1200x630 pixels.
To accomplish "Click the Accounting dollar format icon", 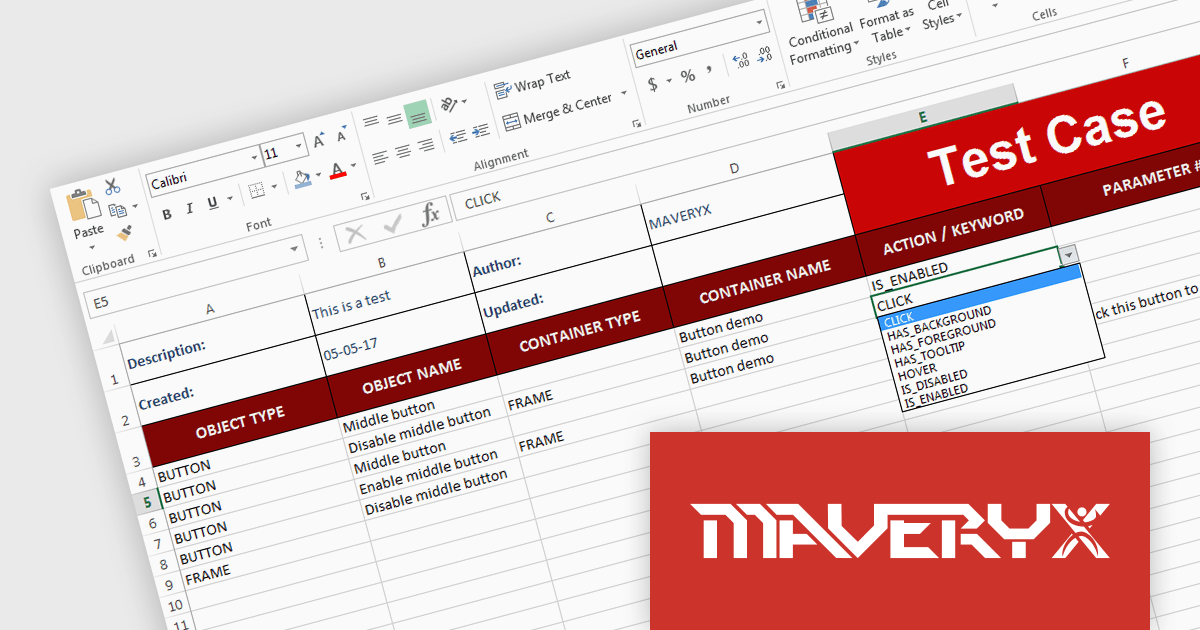I will [654, 84].
